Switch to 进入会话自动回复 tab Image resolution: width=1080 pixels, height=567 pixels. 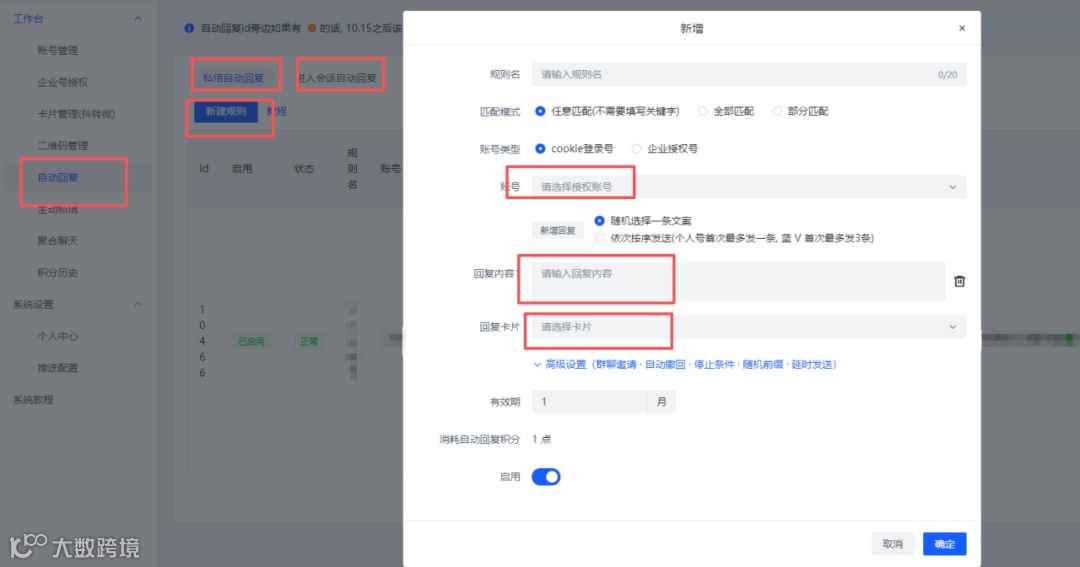pyautogui.click(x=338, y=77)
